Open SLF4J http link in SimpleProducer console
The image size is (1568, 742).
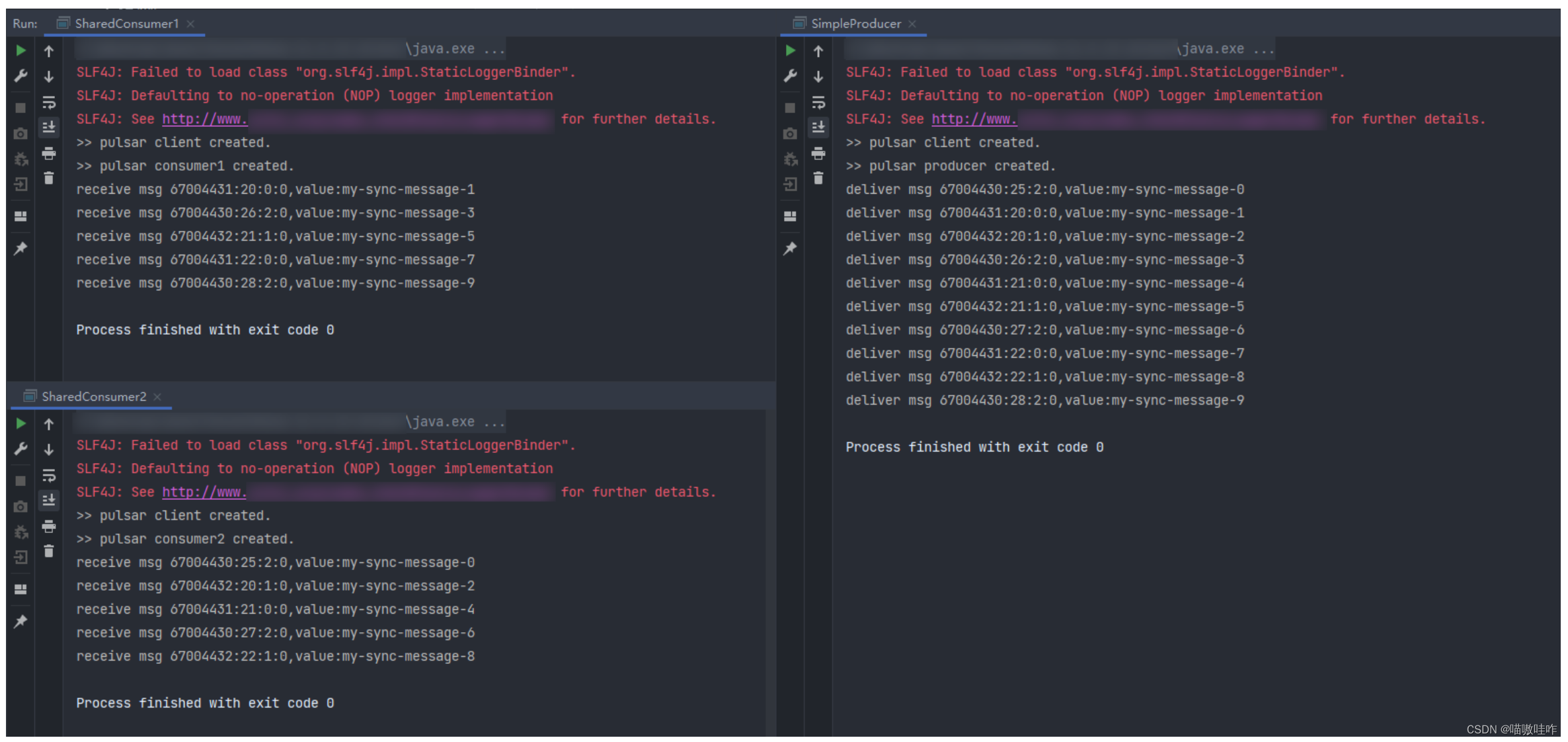974,119
